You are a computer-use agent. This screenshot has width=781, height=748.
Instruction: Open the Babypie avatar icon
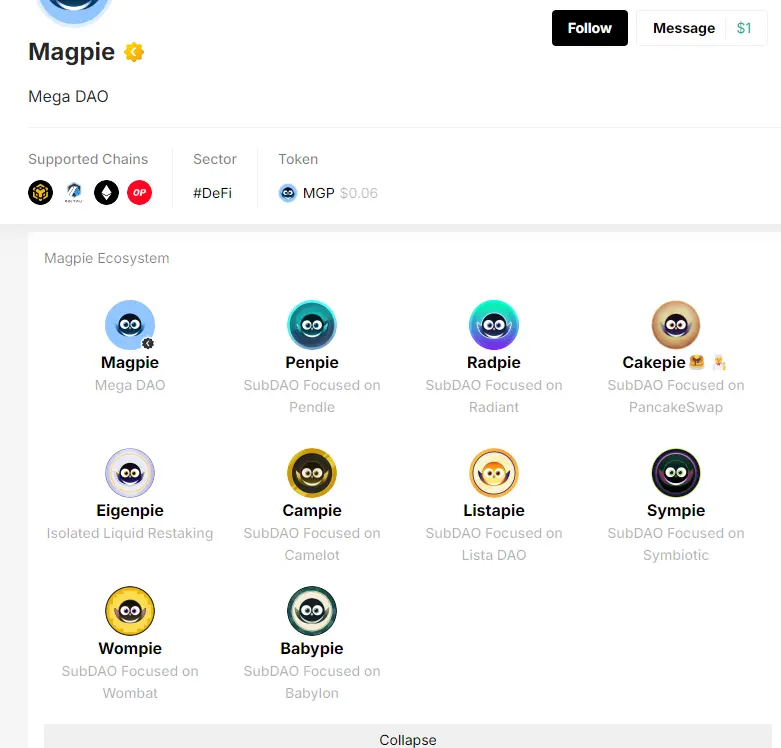(312, 611)
